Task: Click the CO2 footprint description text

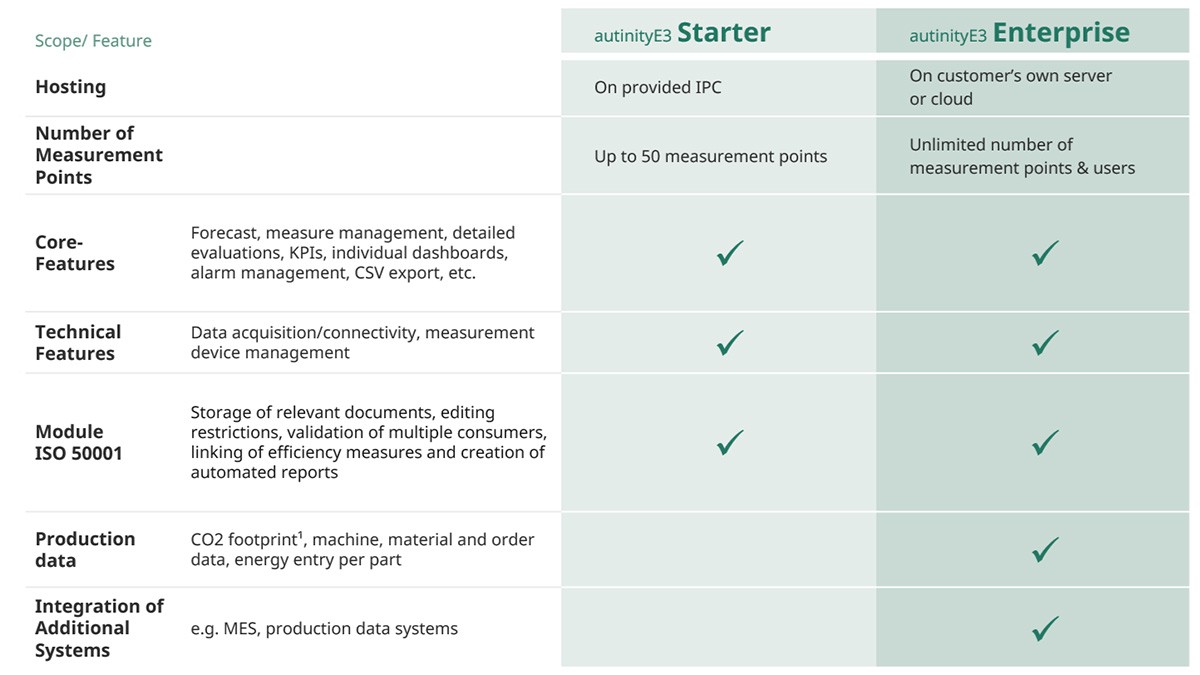Action: pos(362,549)
